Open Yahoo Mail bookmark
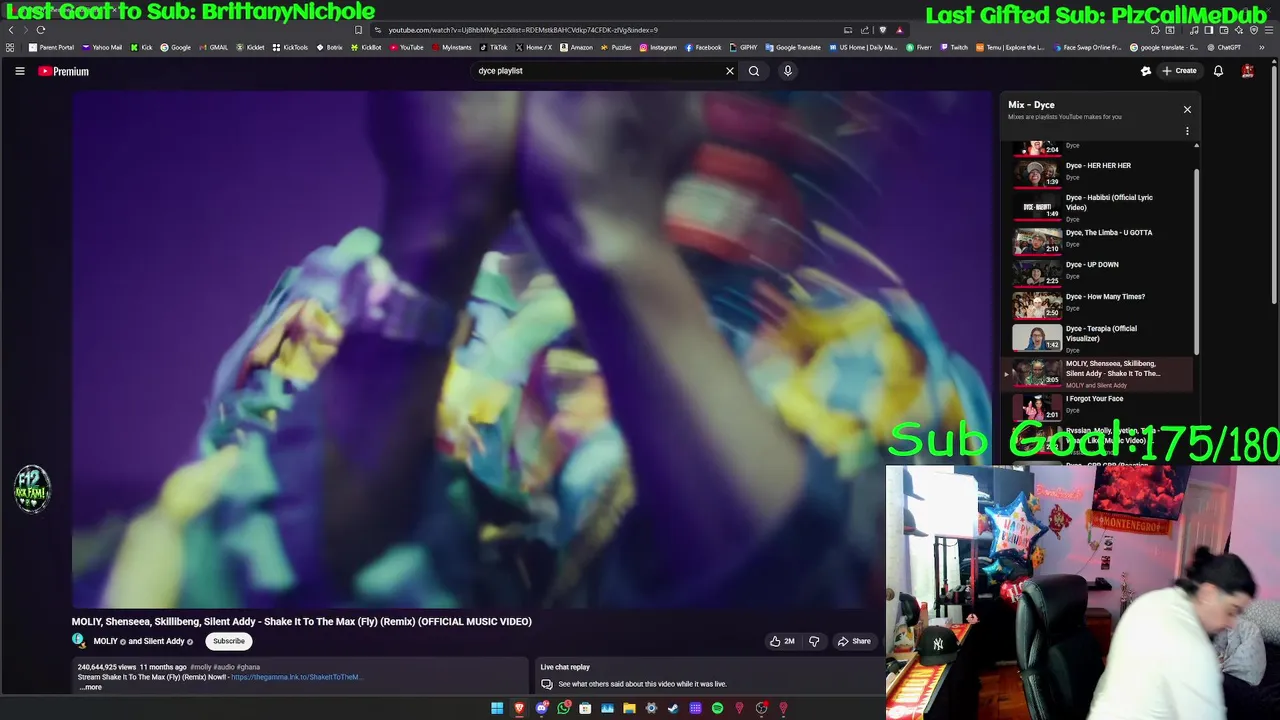 coord(102,47)
